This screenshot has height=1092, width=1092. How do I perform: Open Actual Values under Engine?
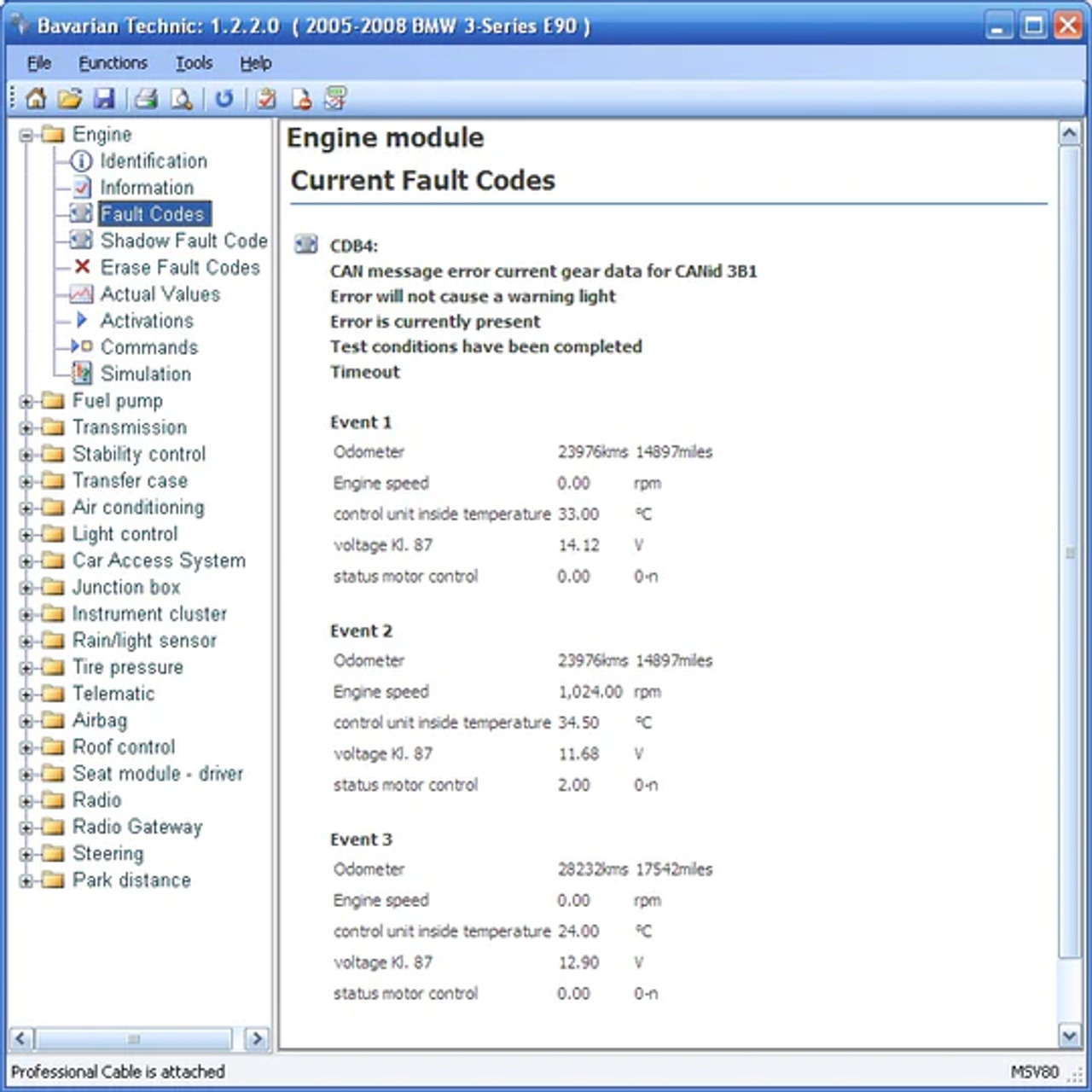pyautogui.click(x=160, y=294)
